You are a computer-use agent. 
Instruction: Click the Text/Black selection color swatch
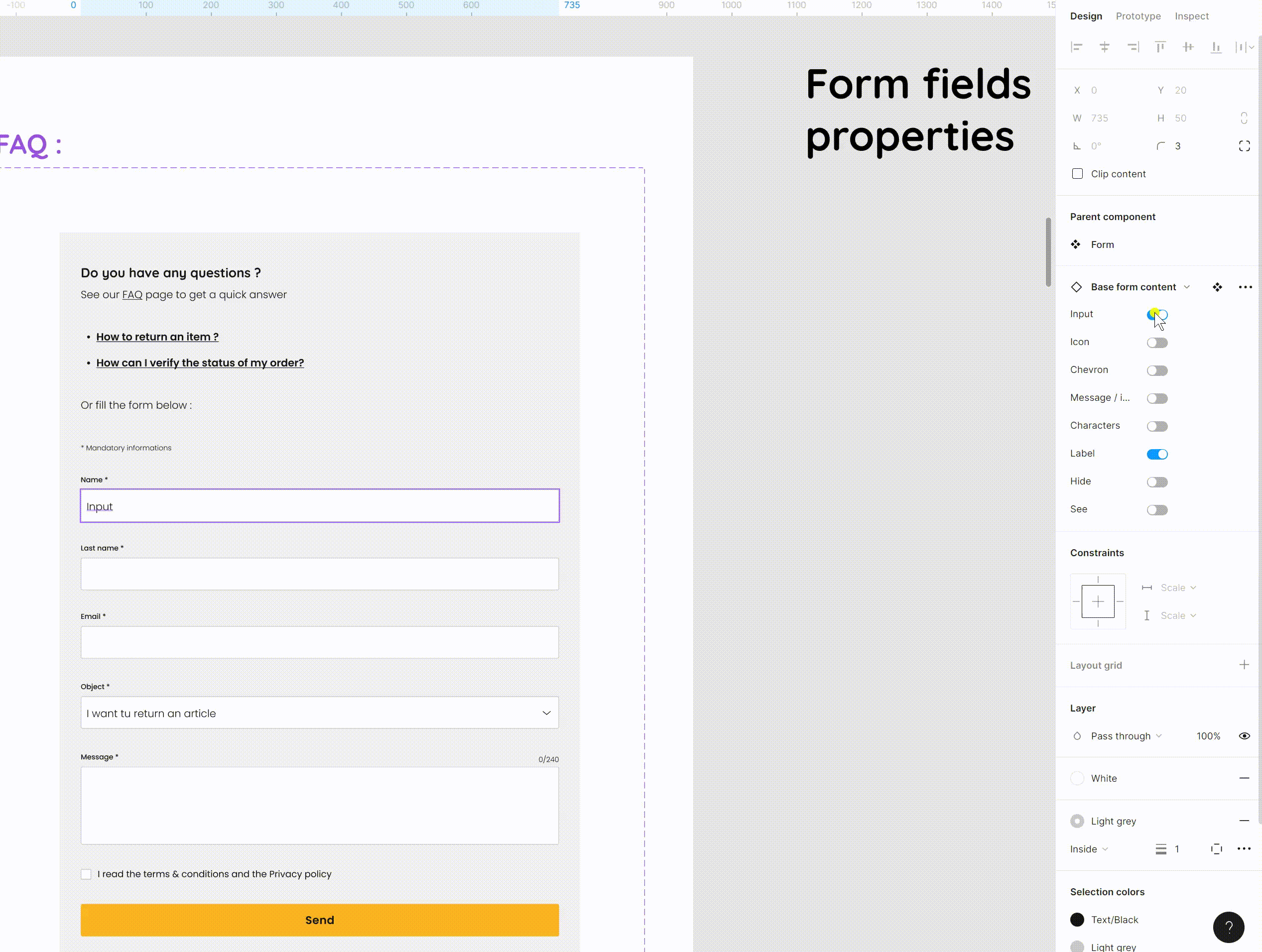pyautogui.click(x=1077, y=920)
